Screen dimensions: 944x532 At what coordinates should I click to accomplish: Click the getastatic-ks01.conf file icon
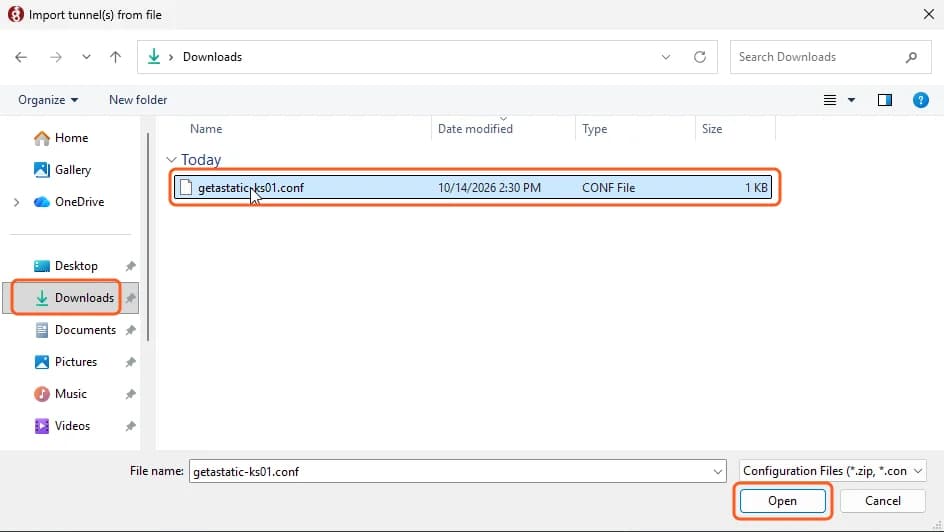pyautogui.click(x=186, y=188)
